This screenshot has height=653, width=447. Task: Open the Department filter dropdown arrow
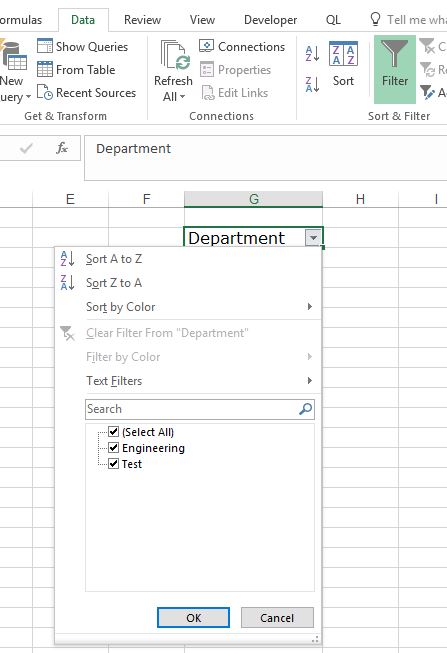click(313, 238)
